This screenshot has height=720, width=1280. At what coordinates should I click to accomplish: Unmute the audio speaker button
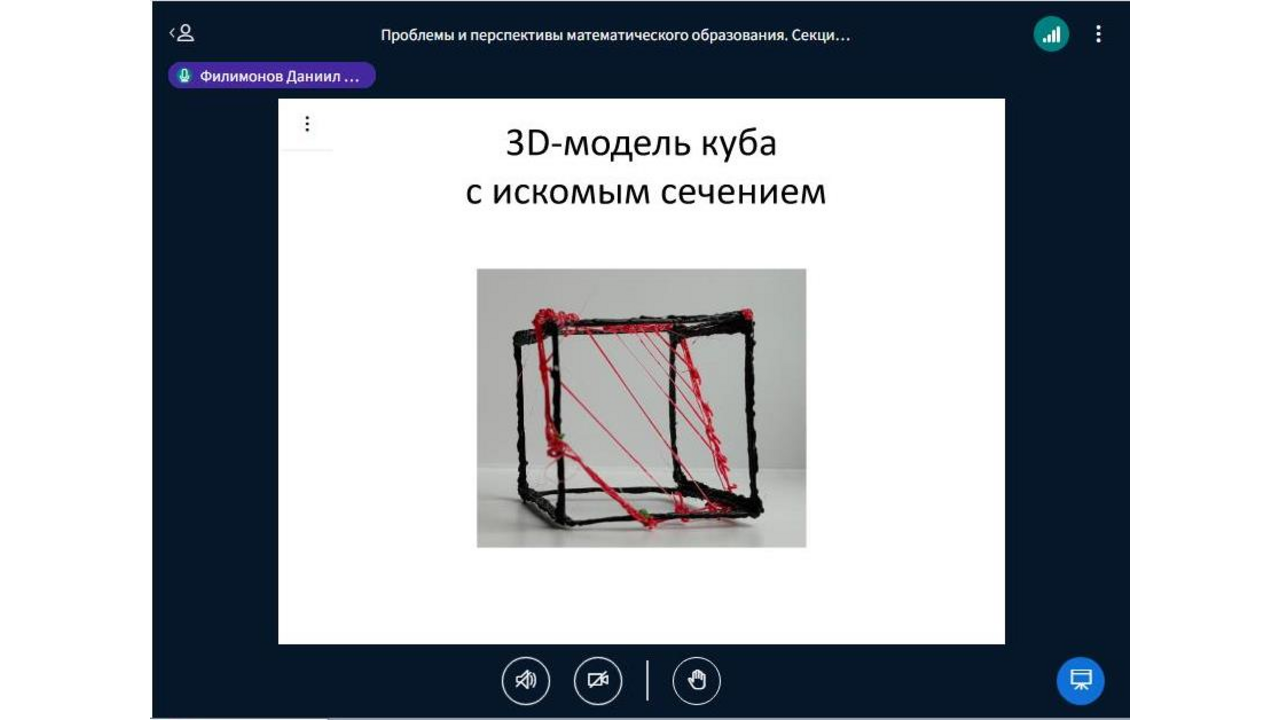[526, 681]
